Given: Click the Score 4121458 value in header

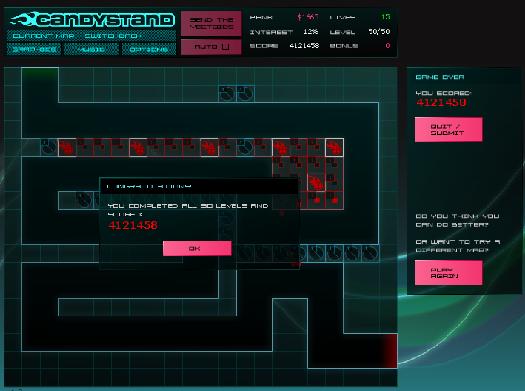Looking at the screenshot, I should pyautogui.click(x=304, y=46).
